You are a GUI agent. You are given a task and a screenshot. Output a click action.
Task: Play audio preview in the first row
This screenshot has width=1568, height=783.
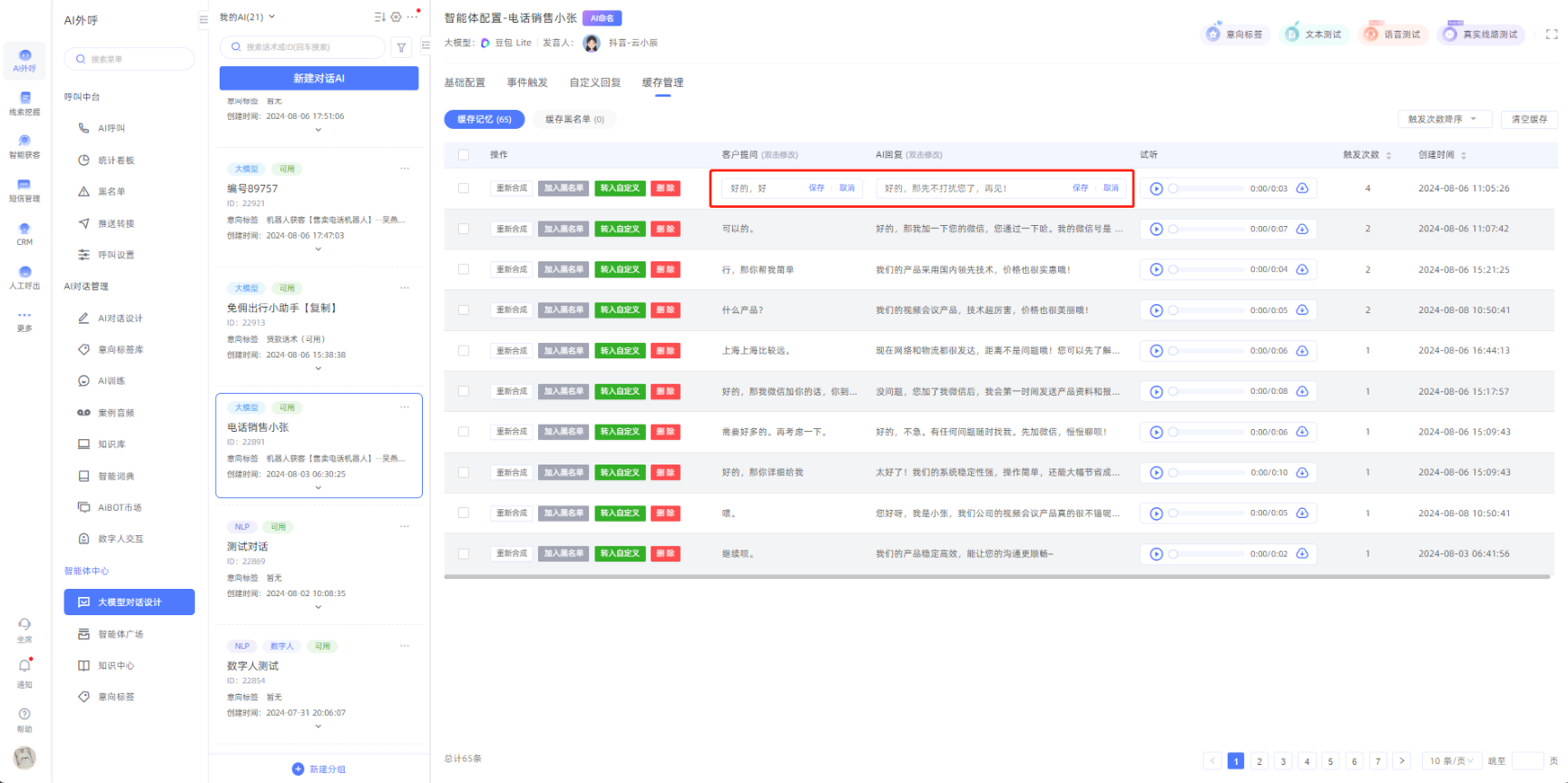tap(1156, 189)
